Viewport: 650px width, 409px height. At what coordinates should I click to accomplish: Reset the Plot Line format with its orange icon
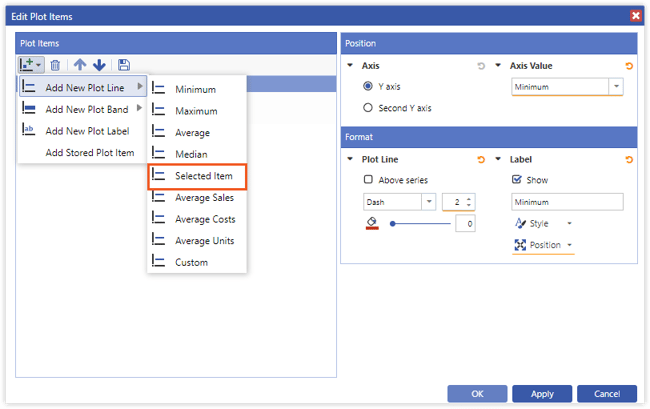481,160
